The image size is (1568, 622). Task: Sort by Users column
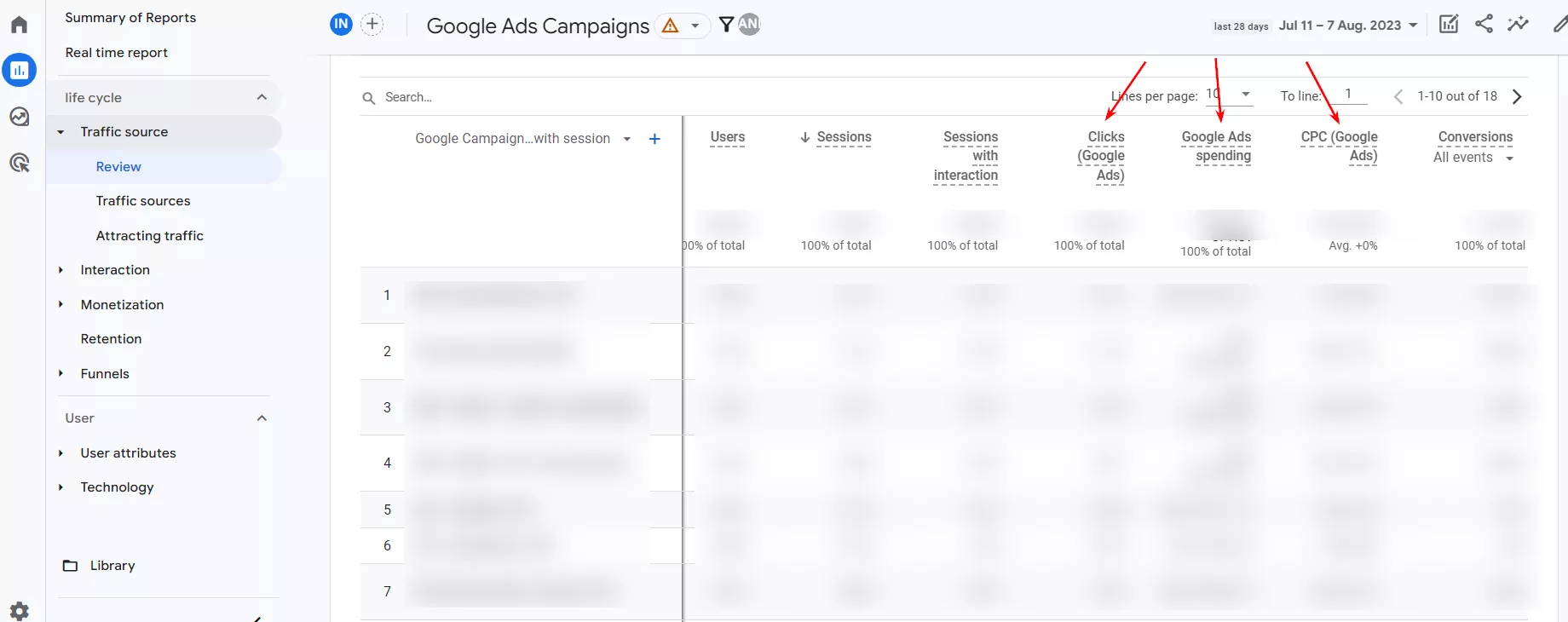pos(727,137)
